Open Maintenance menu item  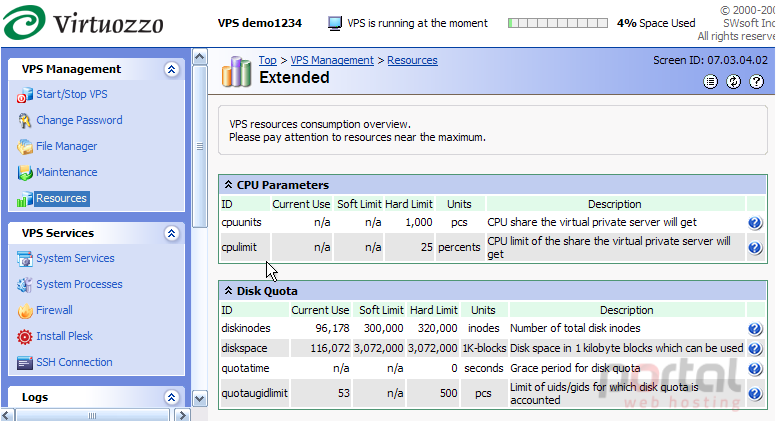(x=66, y=172)
